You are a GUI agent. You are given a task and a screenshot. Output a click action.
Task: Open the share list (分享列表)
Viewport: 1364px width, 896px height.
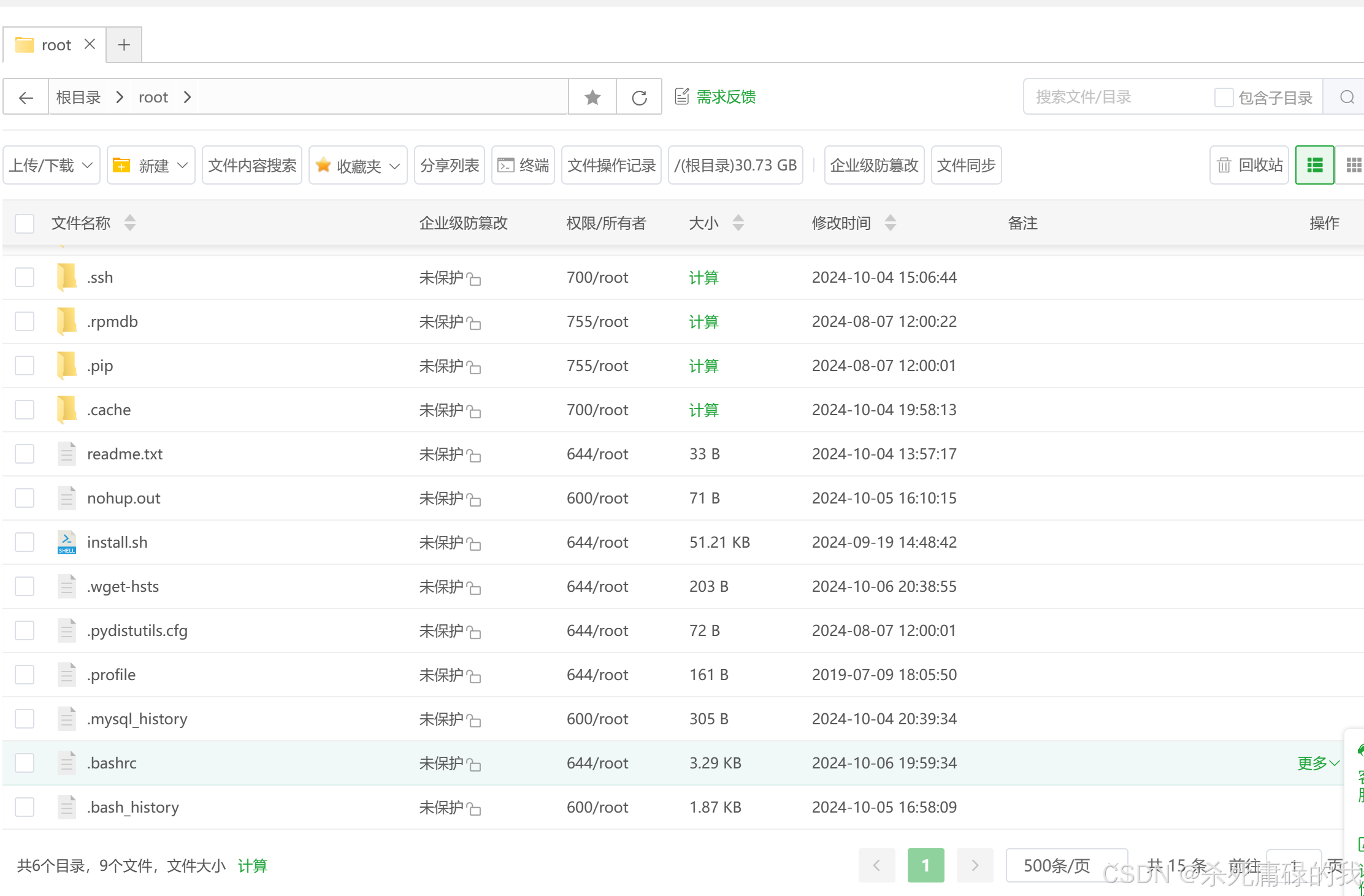450,165
